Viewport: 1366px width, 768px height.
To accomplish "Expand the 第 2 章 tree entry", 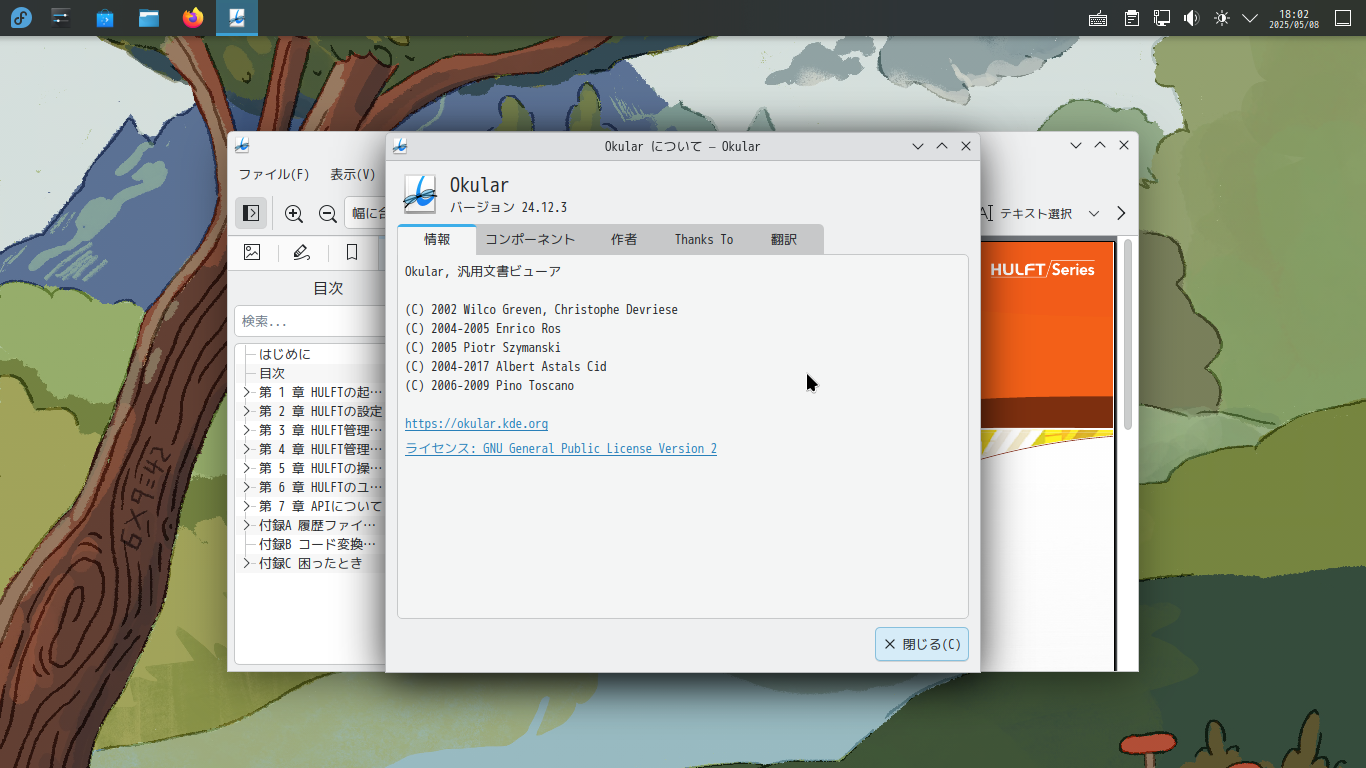I will click(247, 412).
